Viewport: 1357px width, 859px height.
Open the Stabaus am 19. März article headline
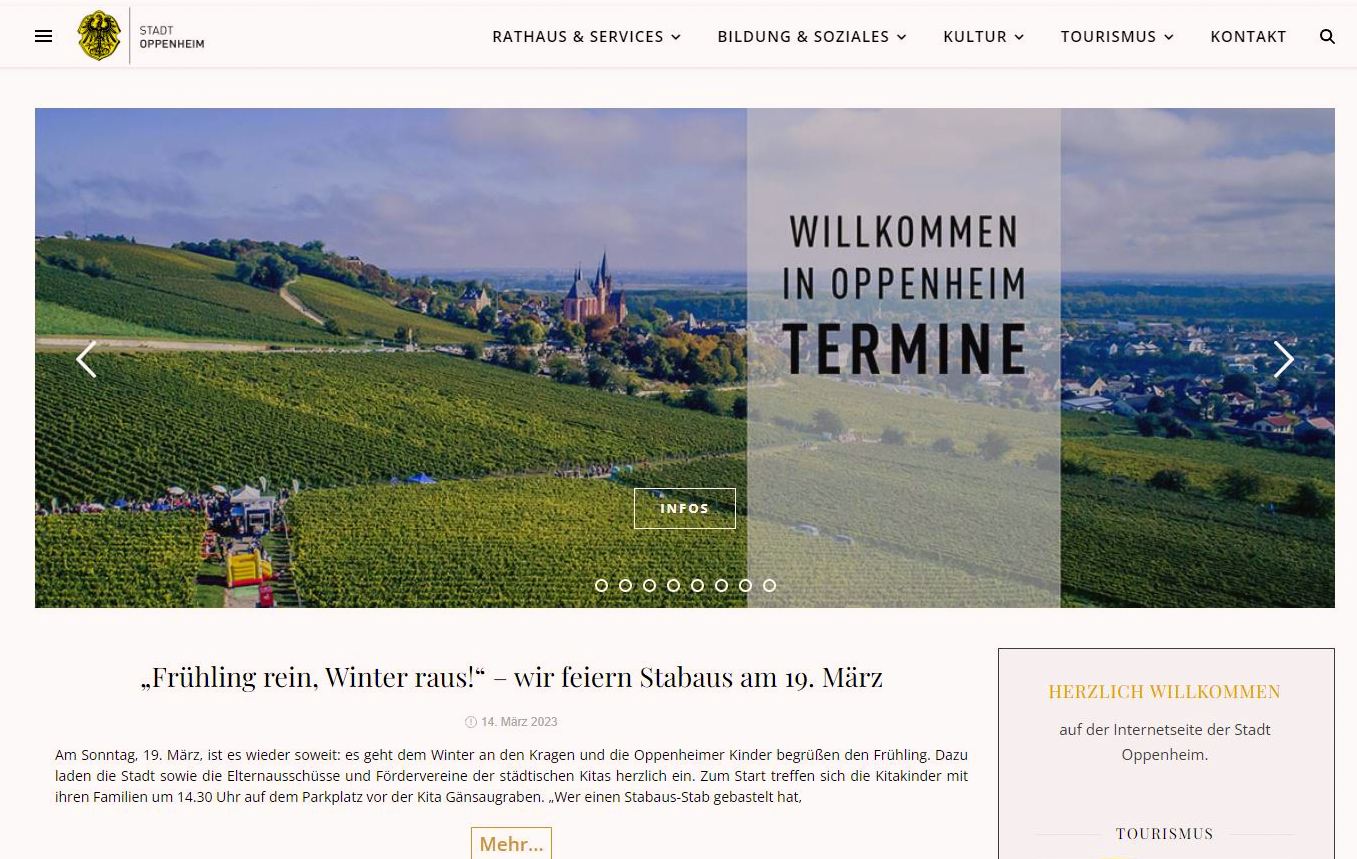[x=512, y=677]
